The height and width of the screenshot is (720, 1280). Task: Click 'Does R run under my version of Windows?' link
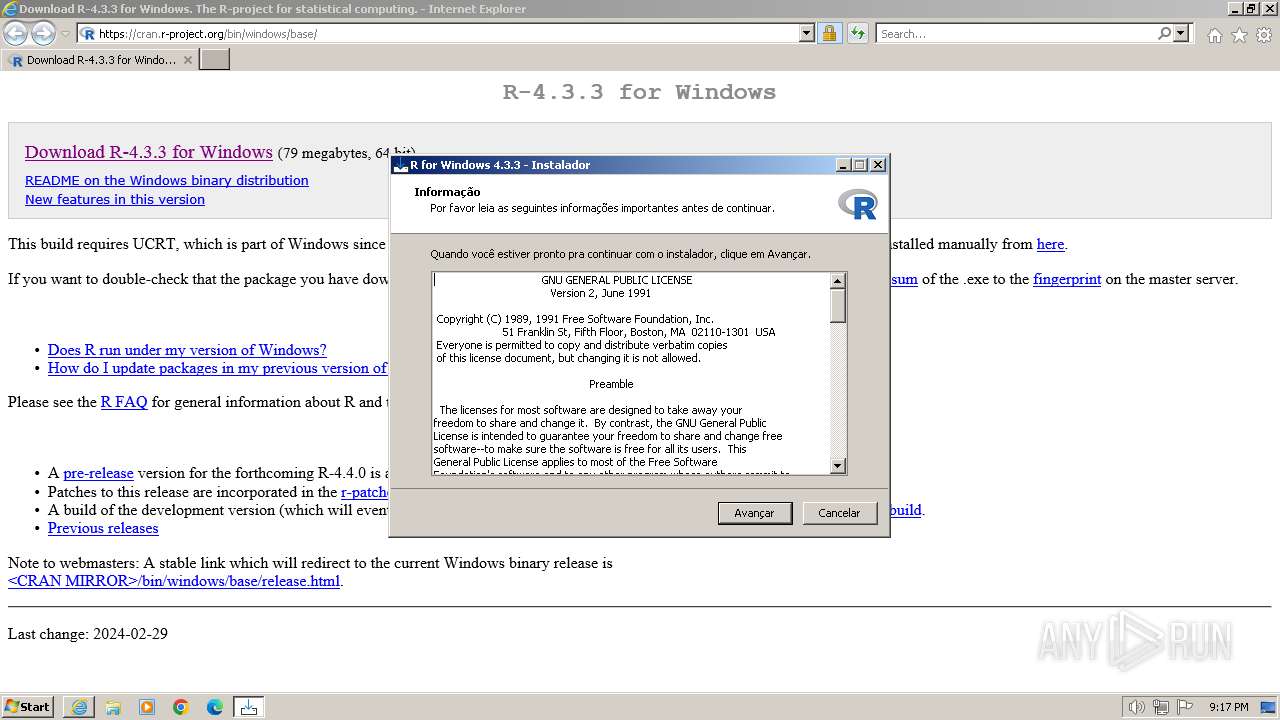(187, 350)
